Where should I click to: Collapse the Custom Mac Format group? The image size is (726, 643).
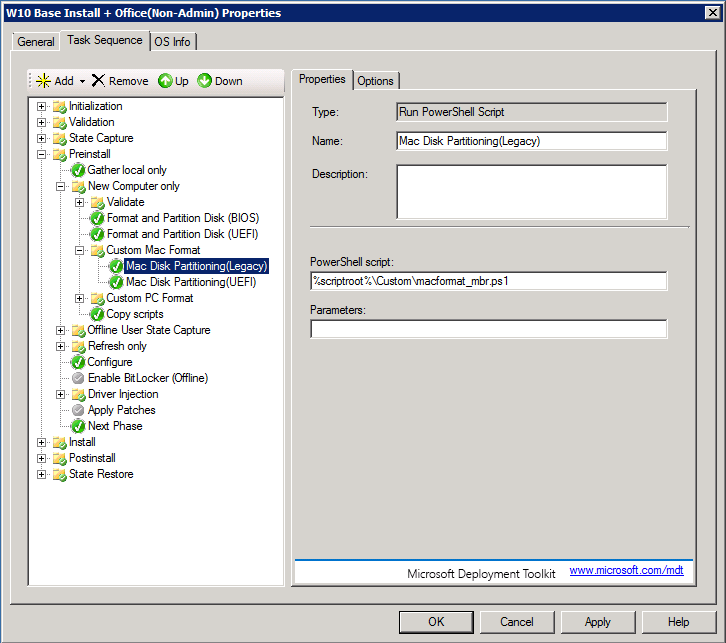click(x=79, y=250)
